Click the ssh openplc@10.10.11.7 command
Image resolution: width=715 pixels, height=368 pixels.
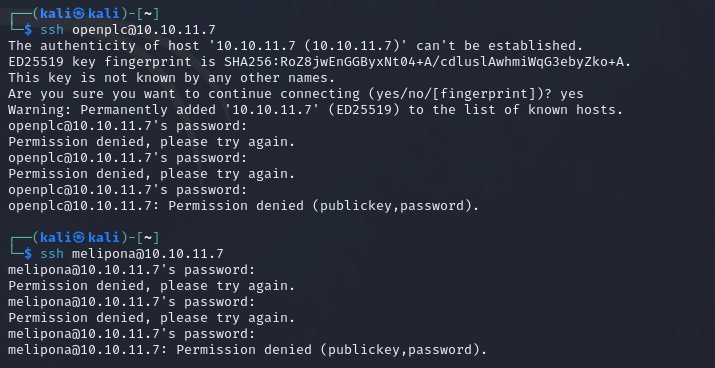coord(128,30)
